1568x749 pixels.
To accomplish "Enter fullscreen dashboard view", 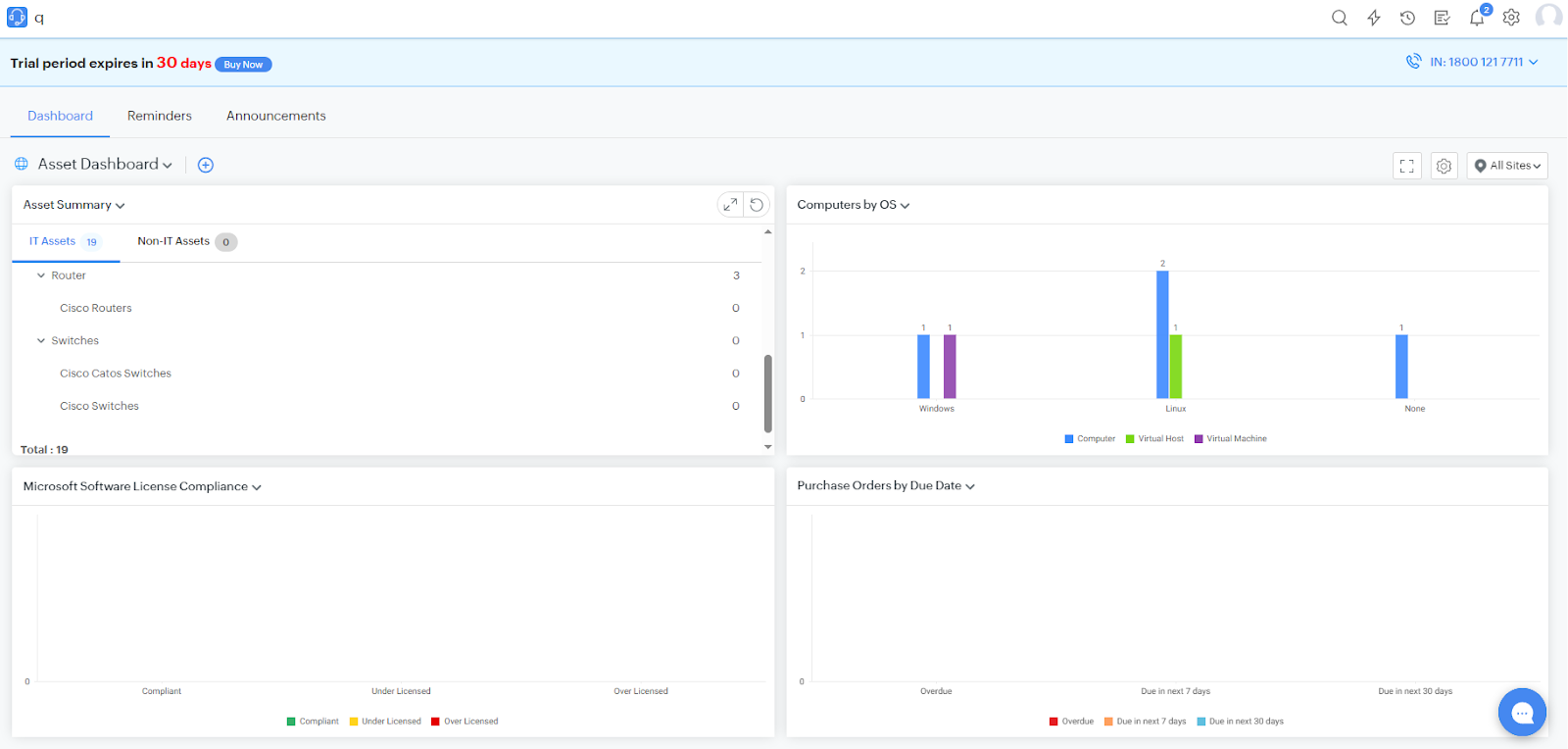I will [1406, 166].
